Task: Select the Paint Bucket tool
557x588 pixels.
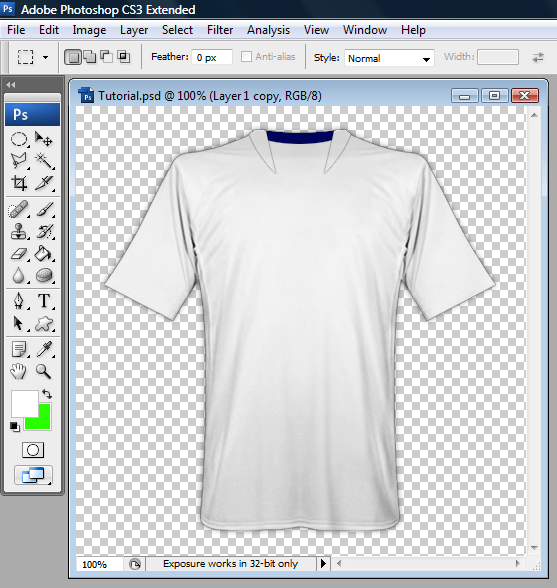Action: (x=44, y=254)
